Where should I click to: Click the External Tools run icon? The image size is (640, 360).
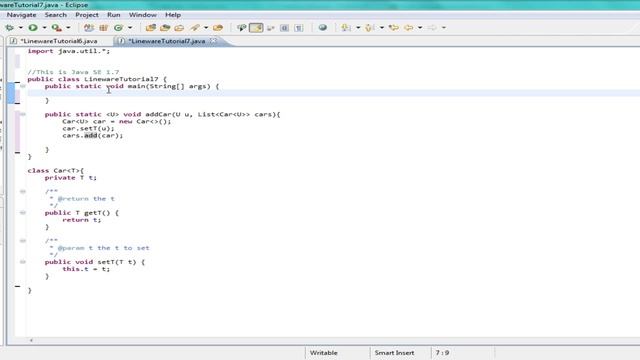point(56,28)
